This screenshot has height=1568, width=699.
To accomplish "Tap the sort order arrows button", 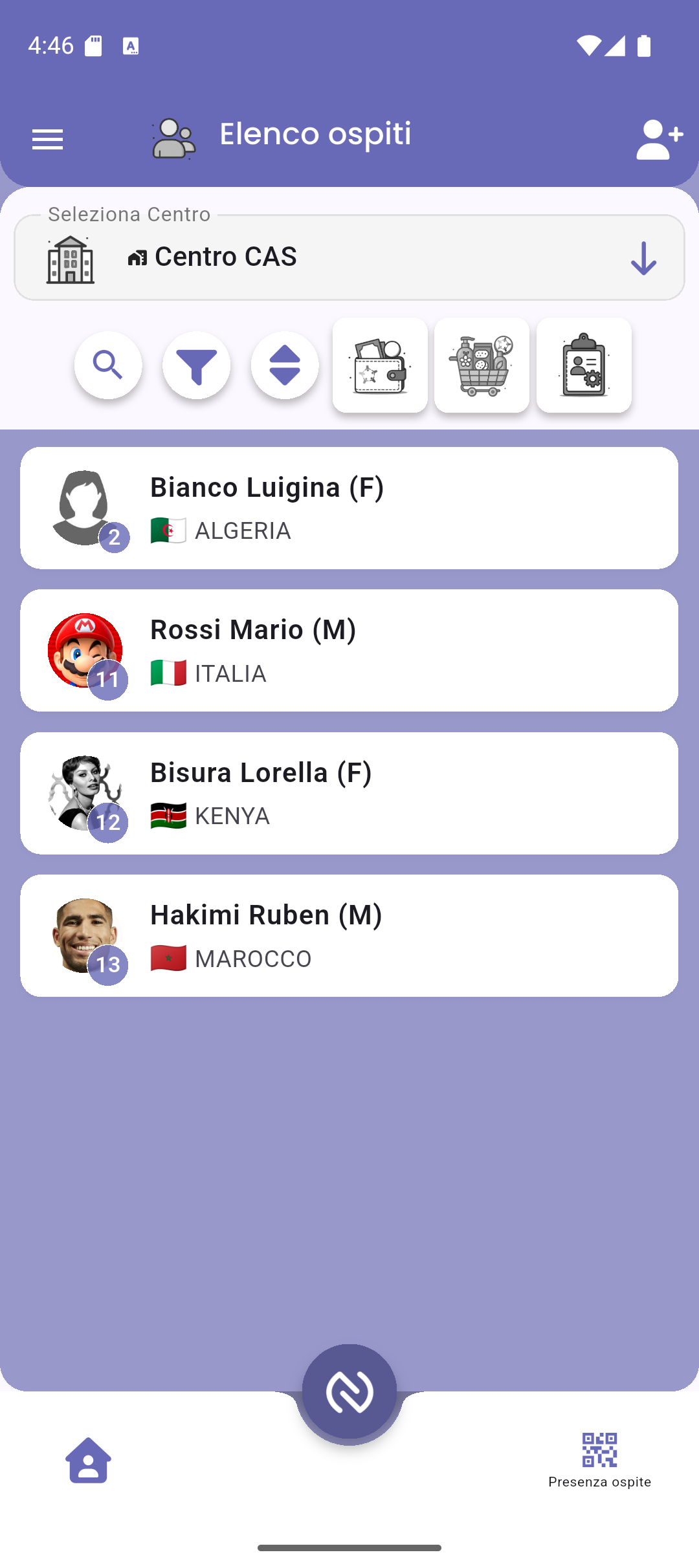I will pos(285,365).
